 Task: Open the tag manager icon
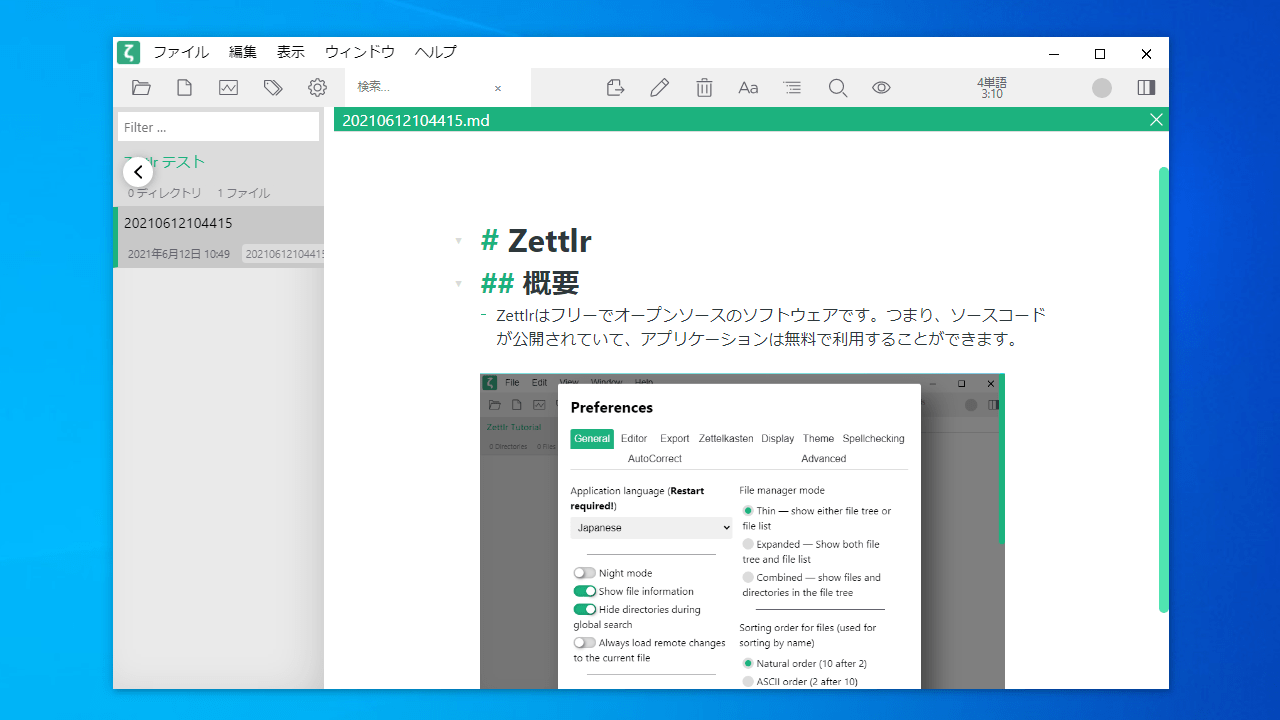[273, 88]
